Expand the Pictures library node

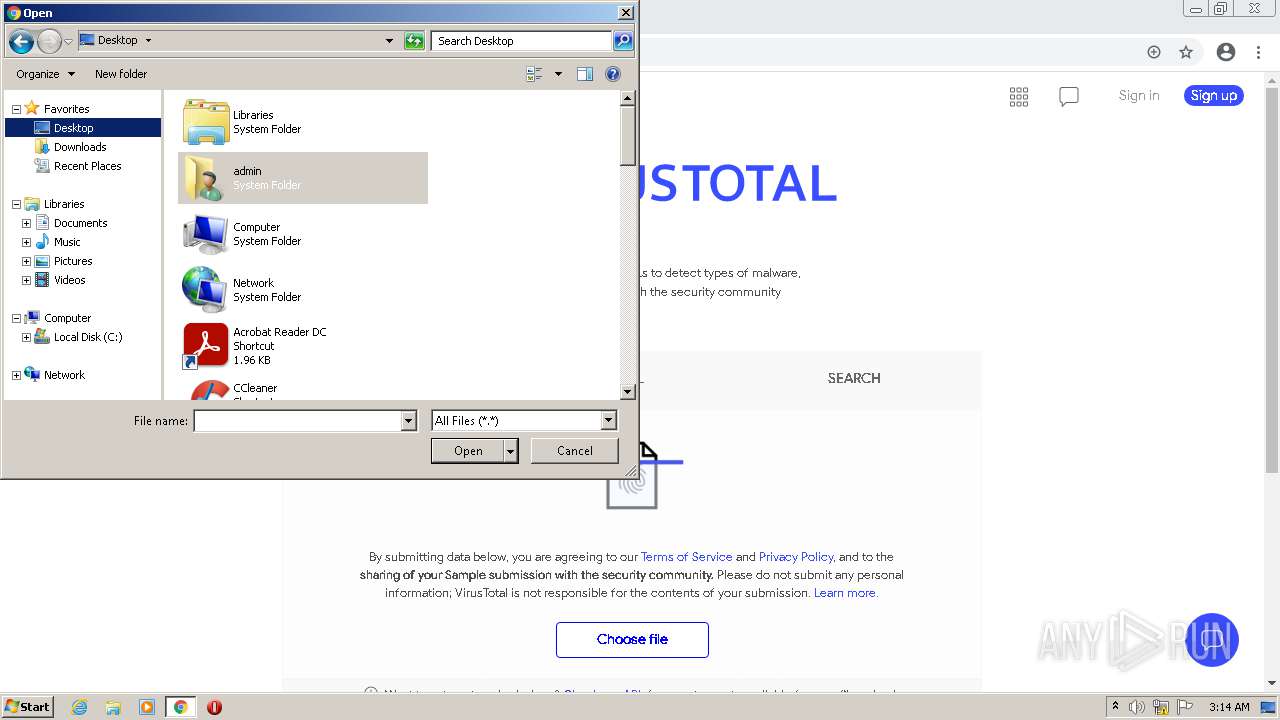click(26, 261)
